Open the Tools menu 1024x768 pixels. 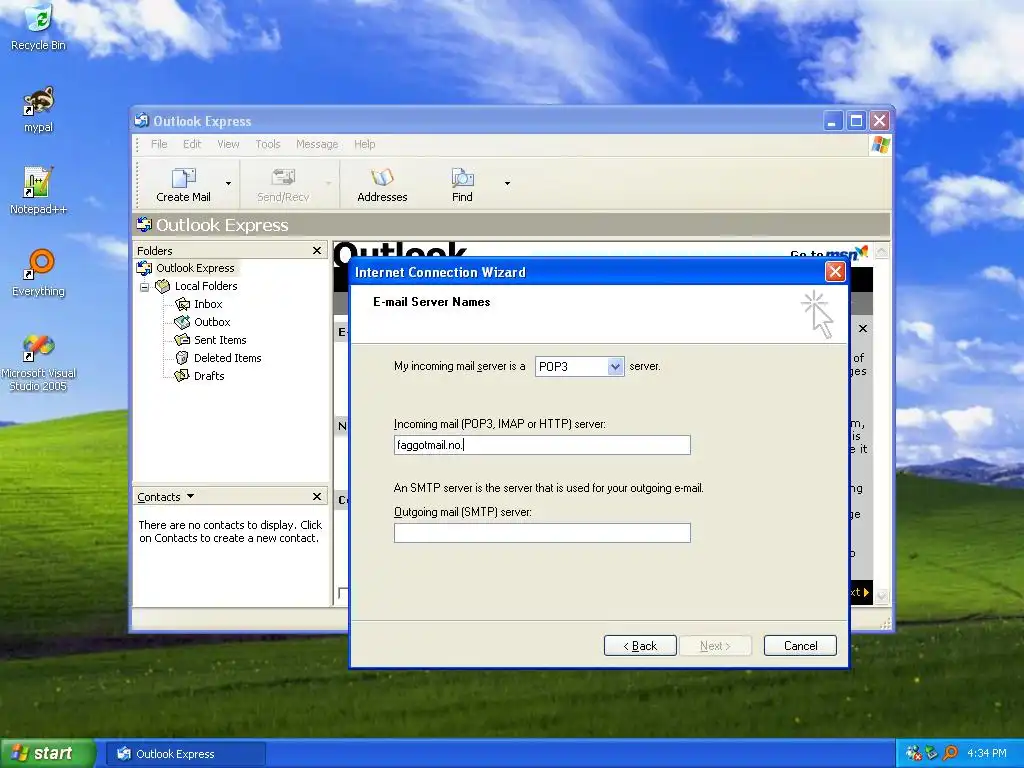tap(268, 144)
